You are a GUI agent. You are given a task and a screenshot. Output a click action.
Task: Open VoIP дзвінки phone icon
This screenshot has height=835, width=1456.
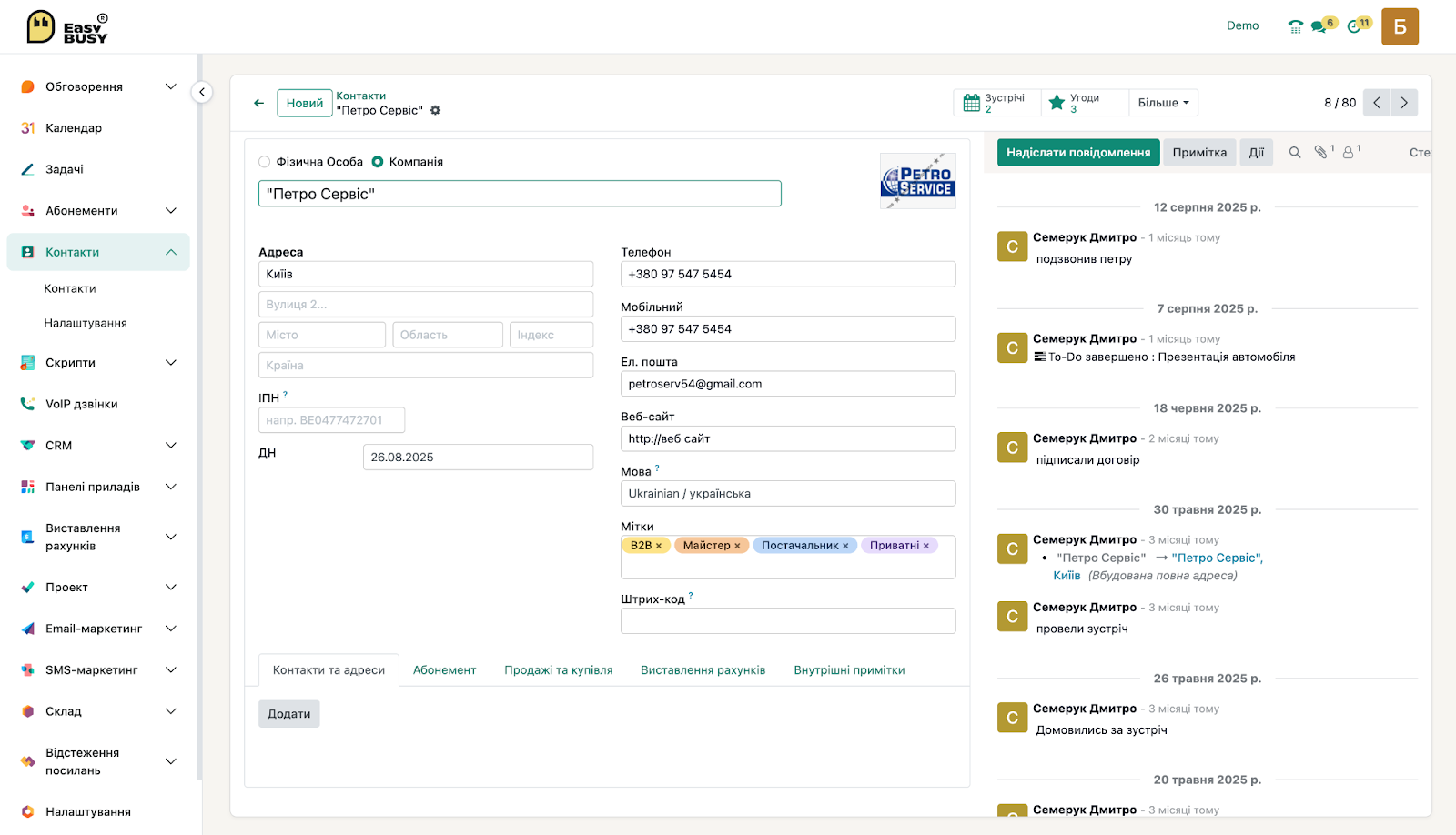coord(27,404)
